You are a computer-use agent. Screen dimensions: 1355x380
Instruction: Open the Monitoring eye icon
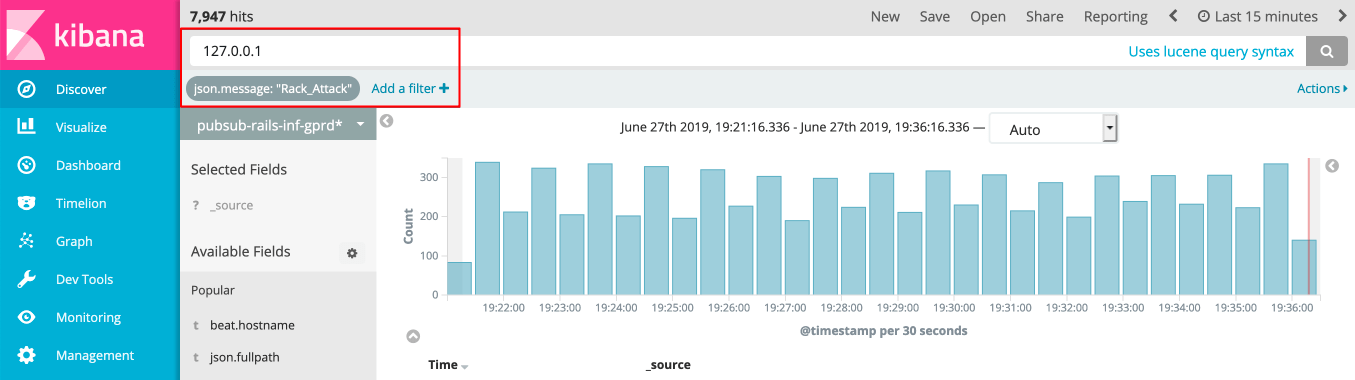27,317
